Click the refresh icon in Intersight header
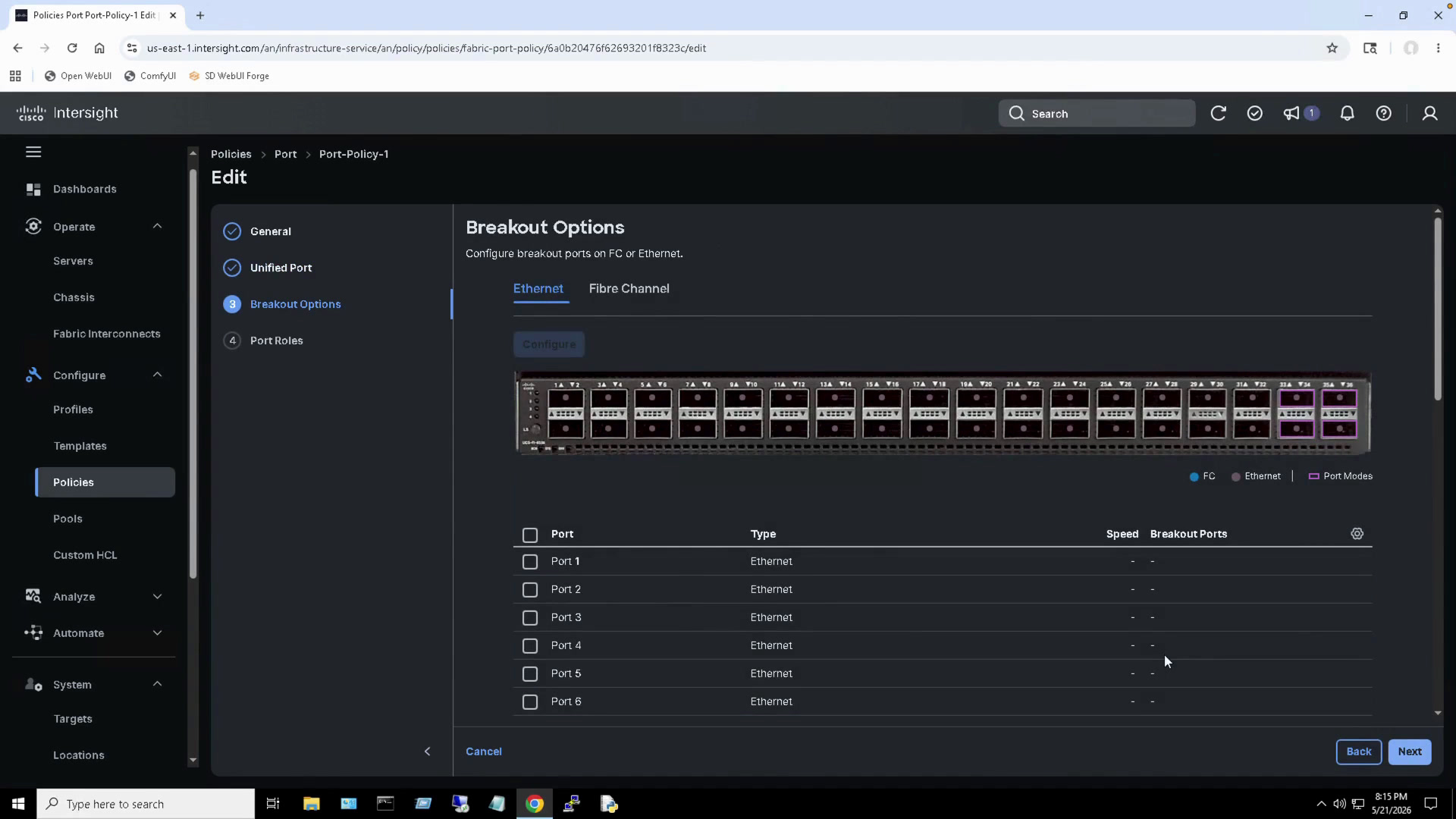This screenshot has height=819, width=1456. 1219,114
